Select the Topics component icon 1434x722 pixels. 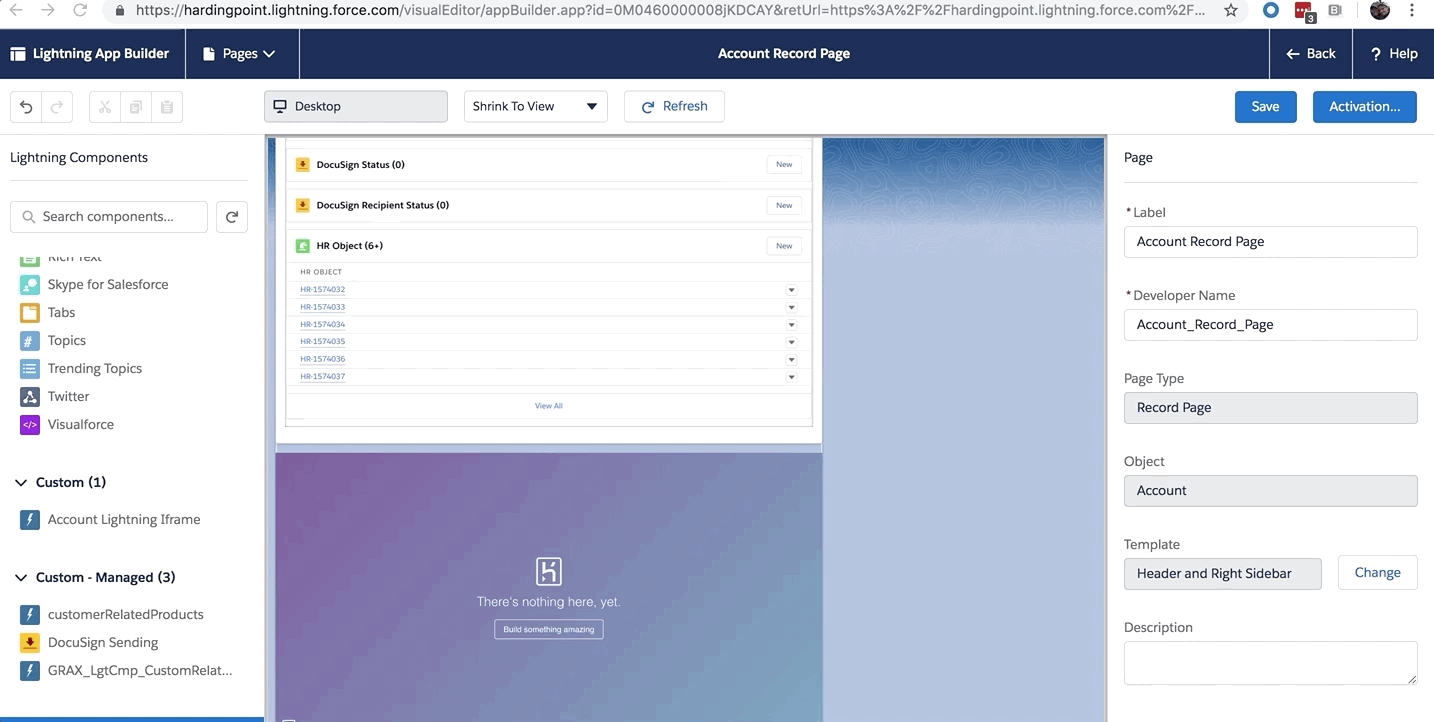tap(30, 341)
